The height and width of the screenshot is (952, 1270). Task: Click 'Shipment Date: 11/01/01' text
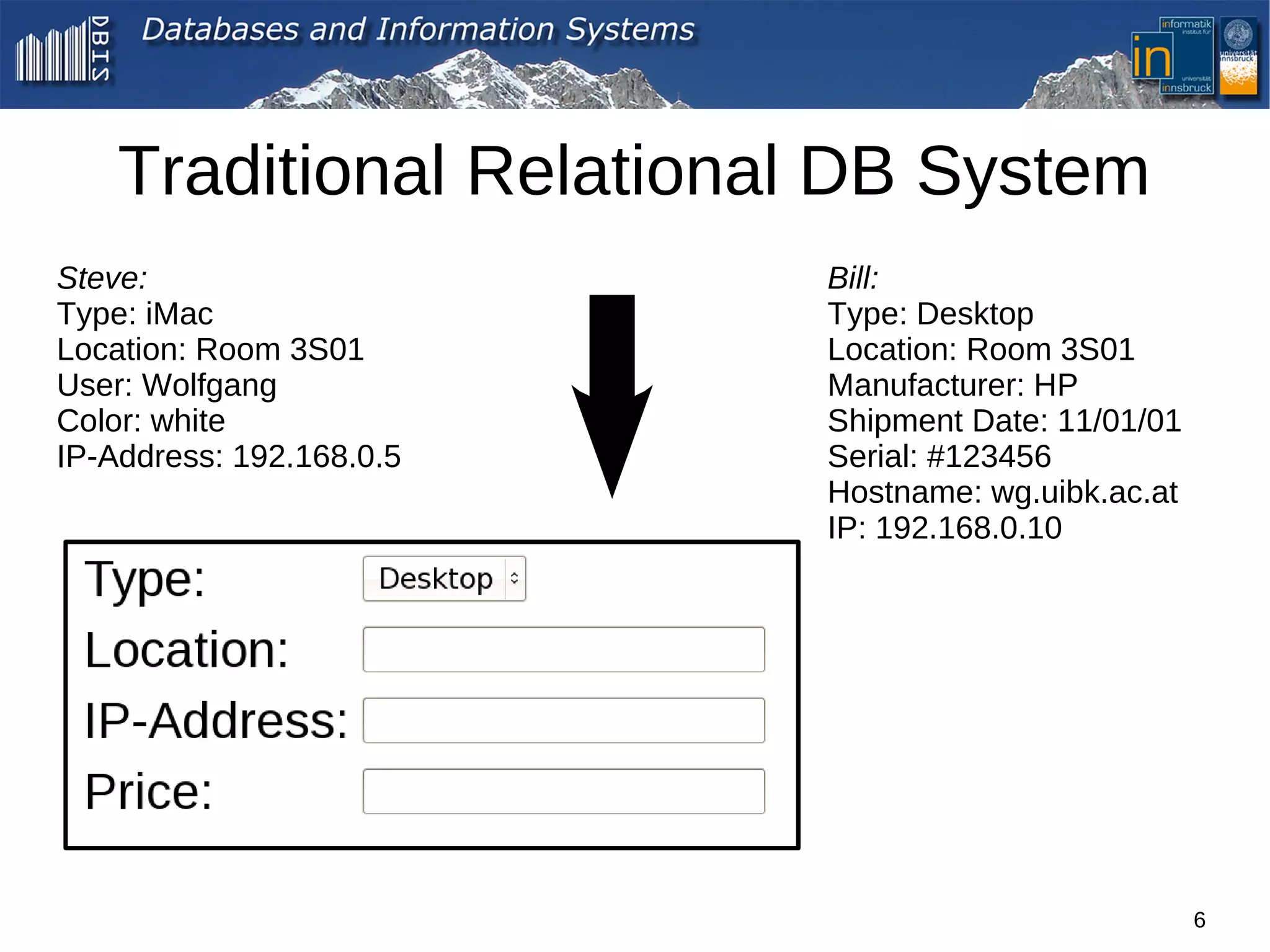(1005, 421)
